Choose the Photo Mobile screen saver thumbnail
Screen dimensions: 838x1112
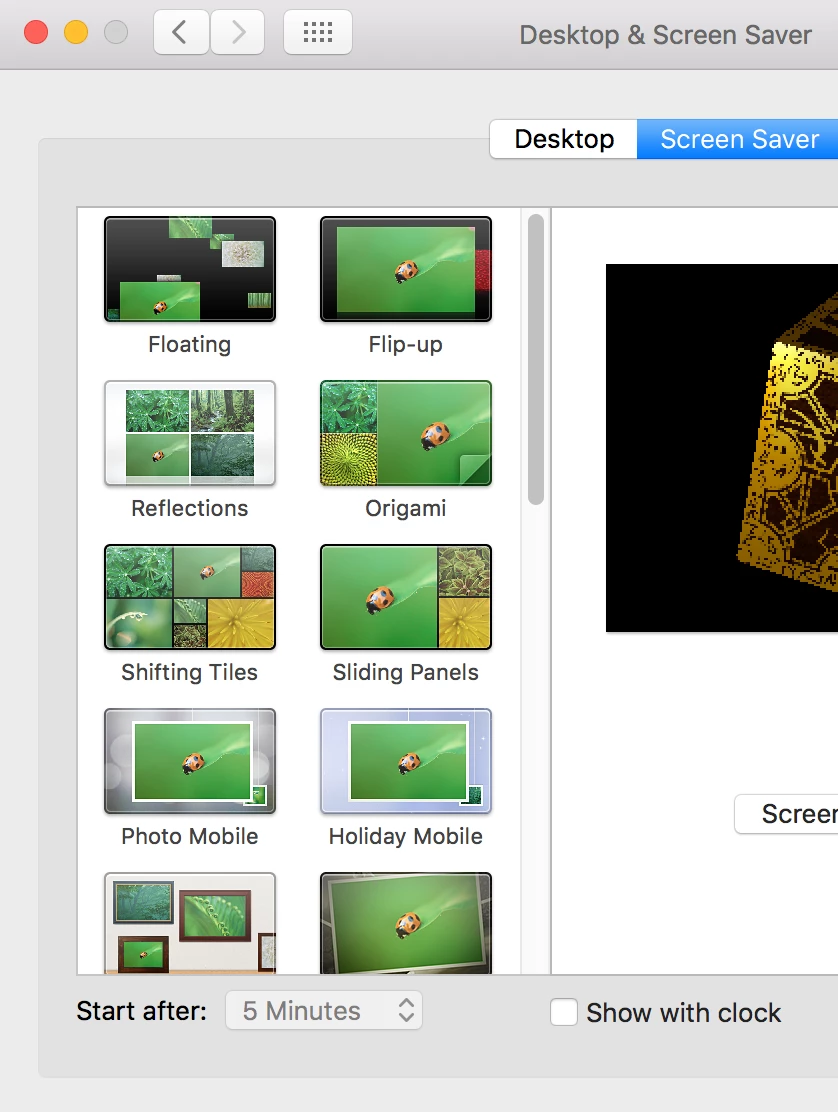pyautogui.click(x=190, y=761)
